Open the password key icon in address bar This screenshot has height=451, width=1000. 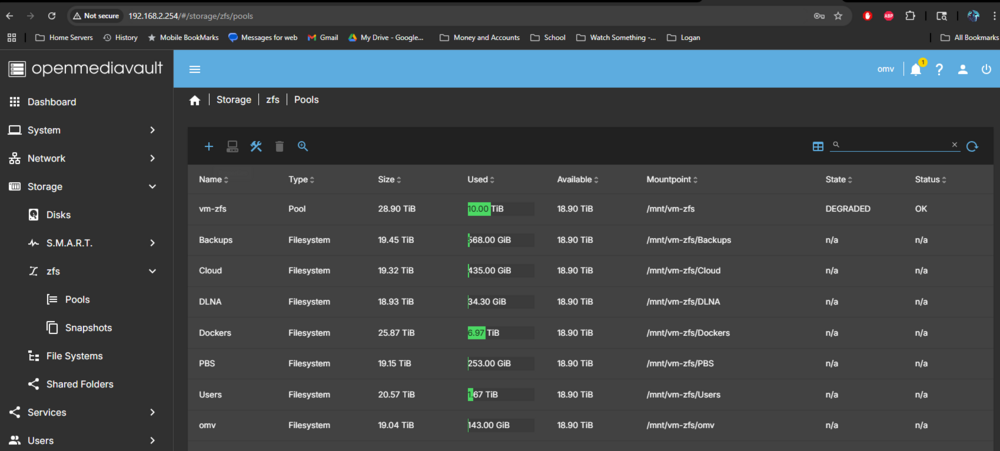click(819, 16)
